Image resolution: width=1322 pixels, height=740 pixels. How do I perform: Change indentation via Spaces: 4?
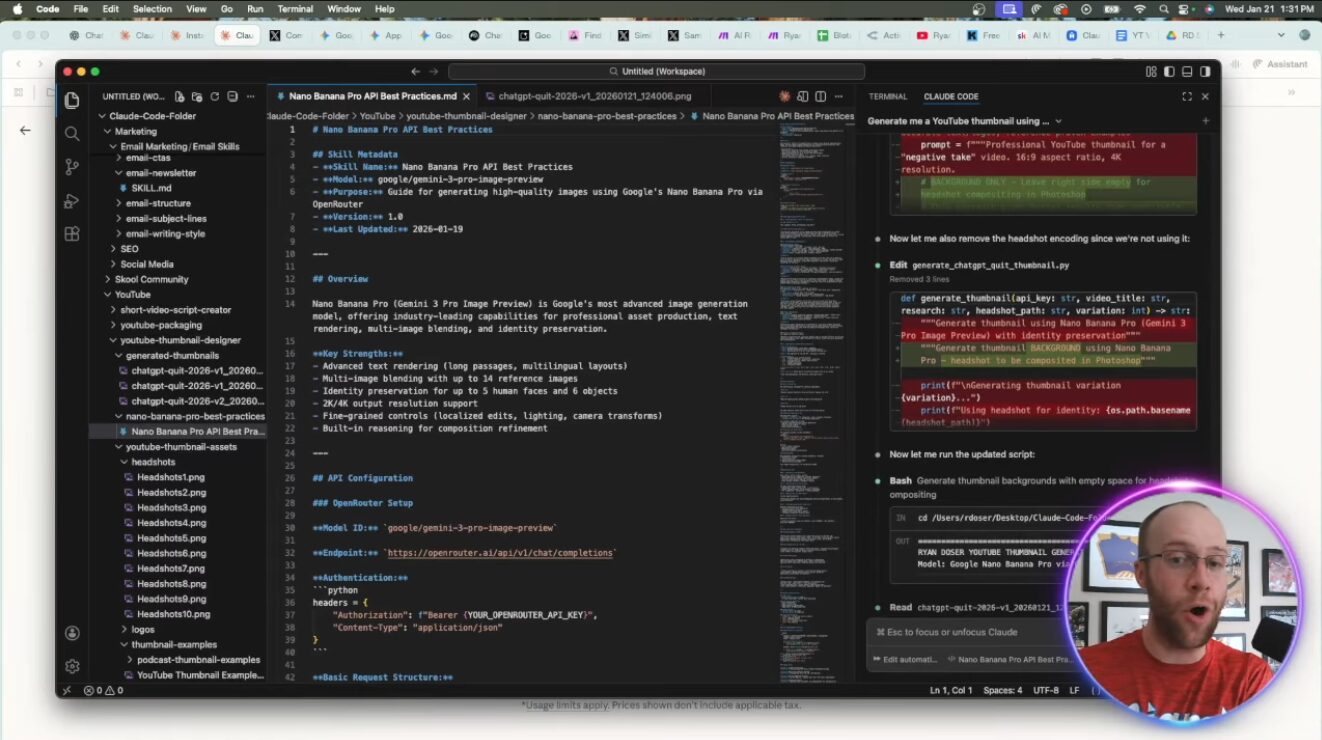(1002, 690)
